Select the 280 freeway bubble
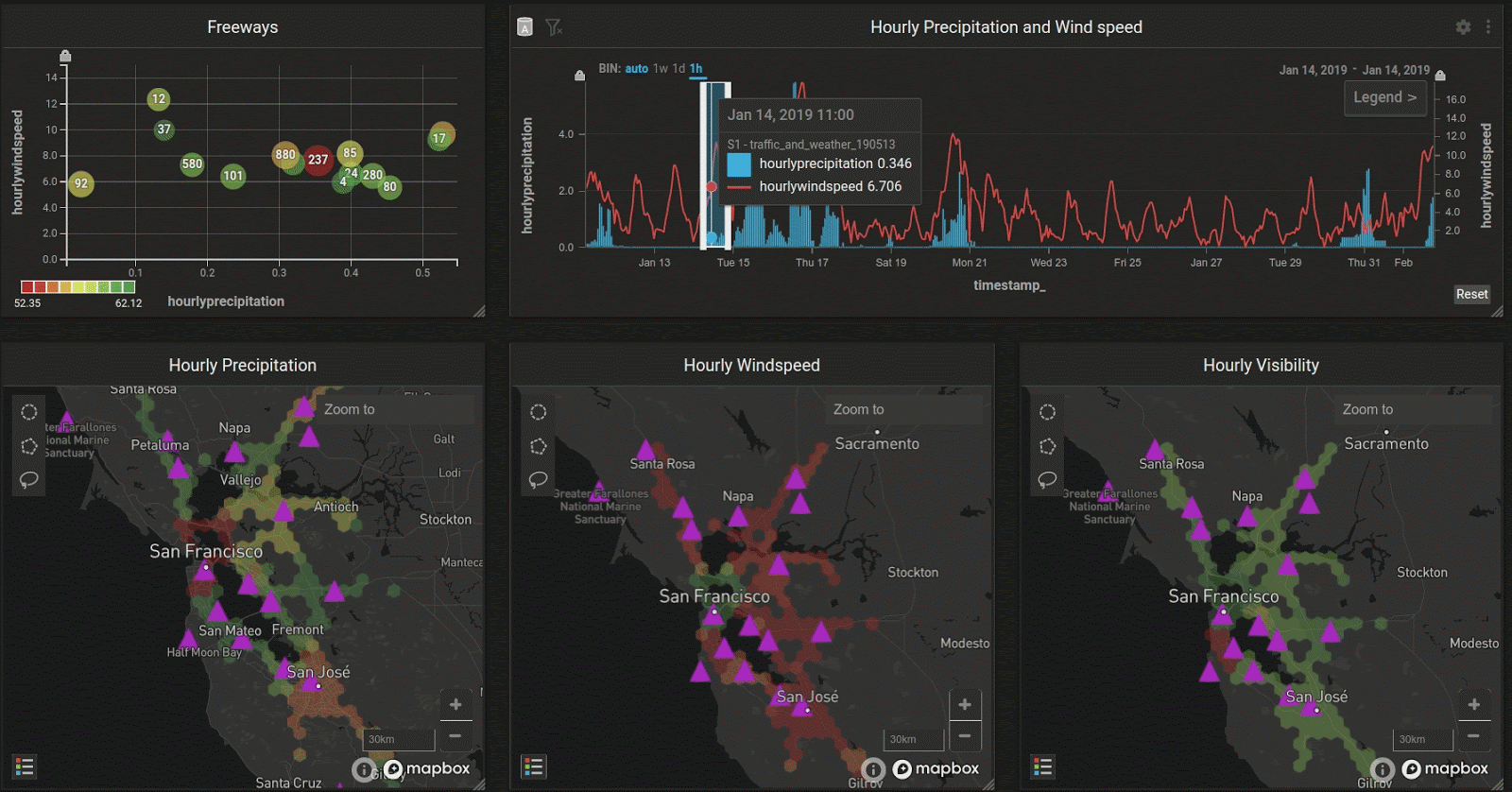The width and height of the screenshot is (1512, 792). tap(373, 175)
